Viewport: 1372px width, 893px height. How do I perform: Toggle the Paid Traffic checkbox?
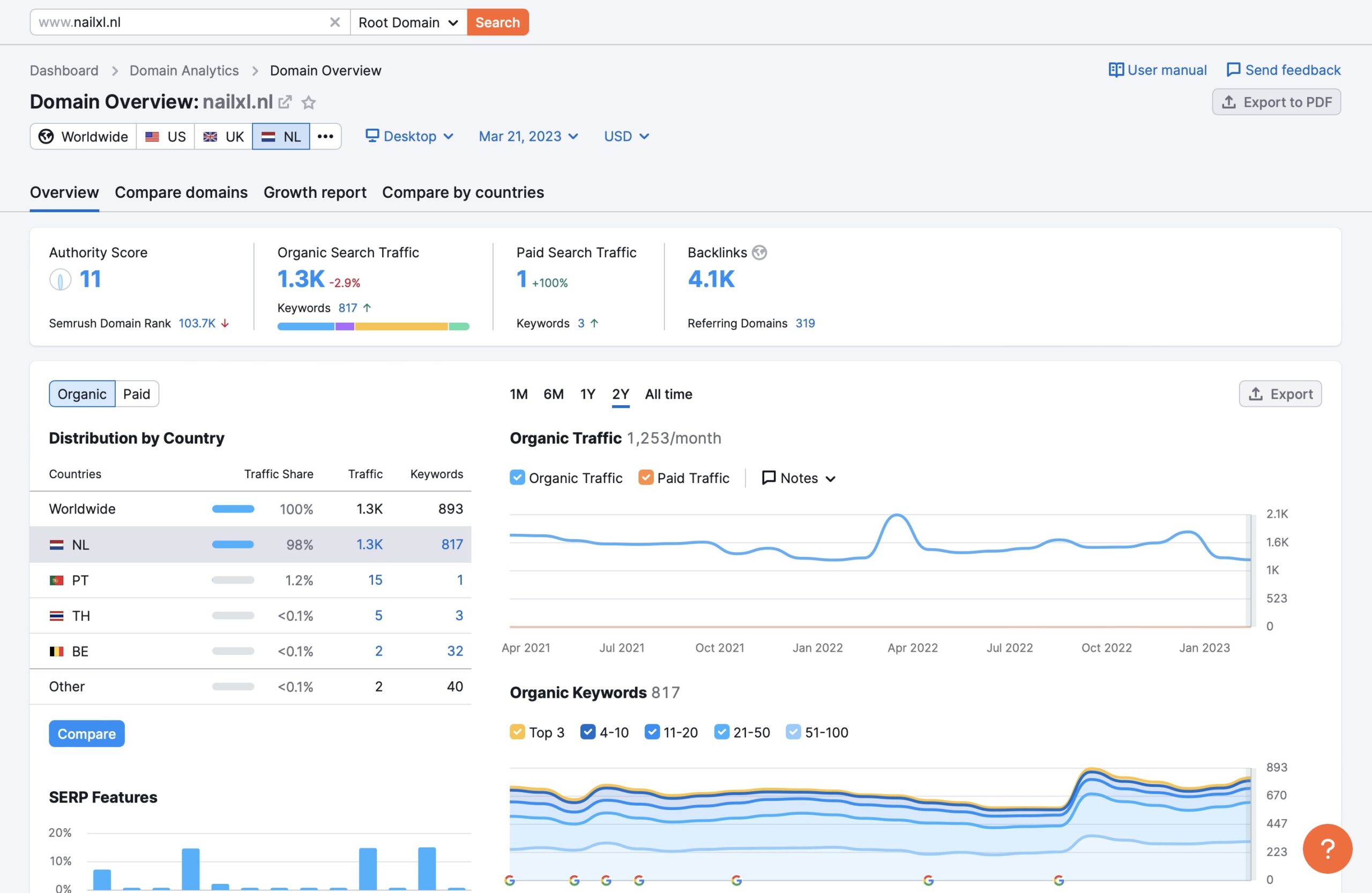pyautogui.click(x=646, y=478)
